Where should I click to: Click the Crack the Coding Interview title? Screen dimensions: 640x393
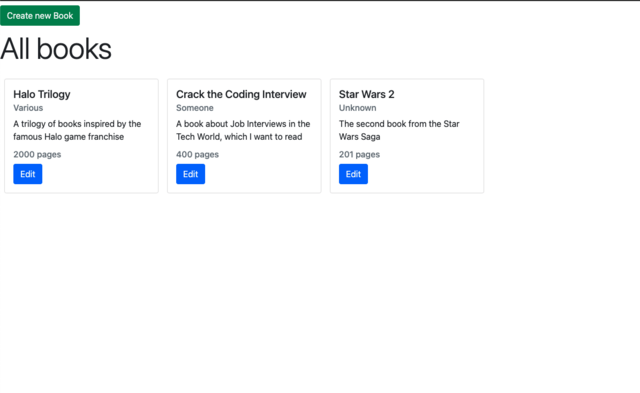click(241, 94)
